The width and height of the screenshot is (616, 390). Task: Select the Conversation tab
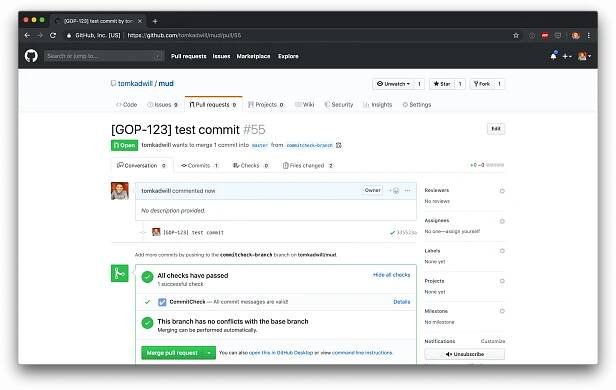[142, 165]
